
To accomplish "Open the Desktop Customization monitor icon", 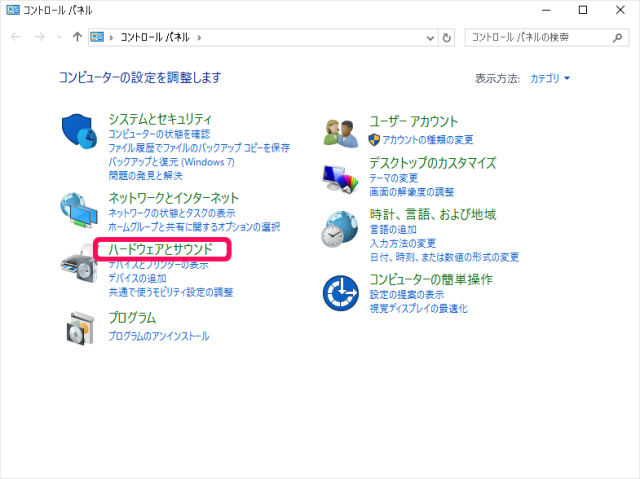I will [341, 179].
